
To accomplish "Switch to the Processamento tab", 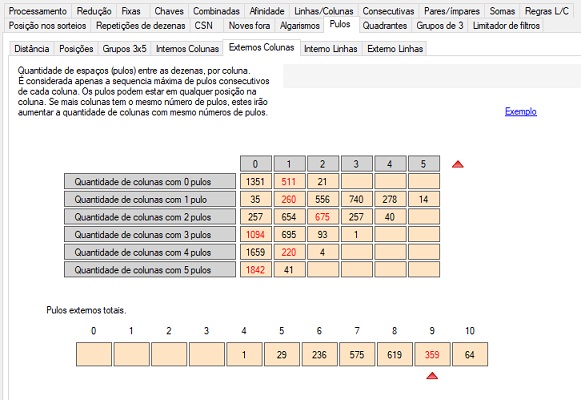I will pyautogui.click(x=37, y=11).
